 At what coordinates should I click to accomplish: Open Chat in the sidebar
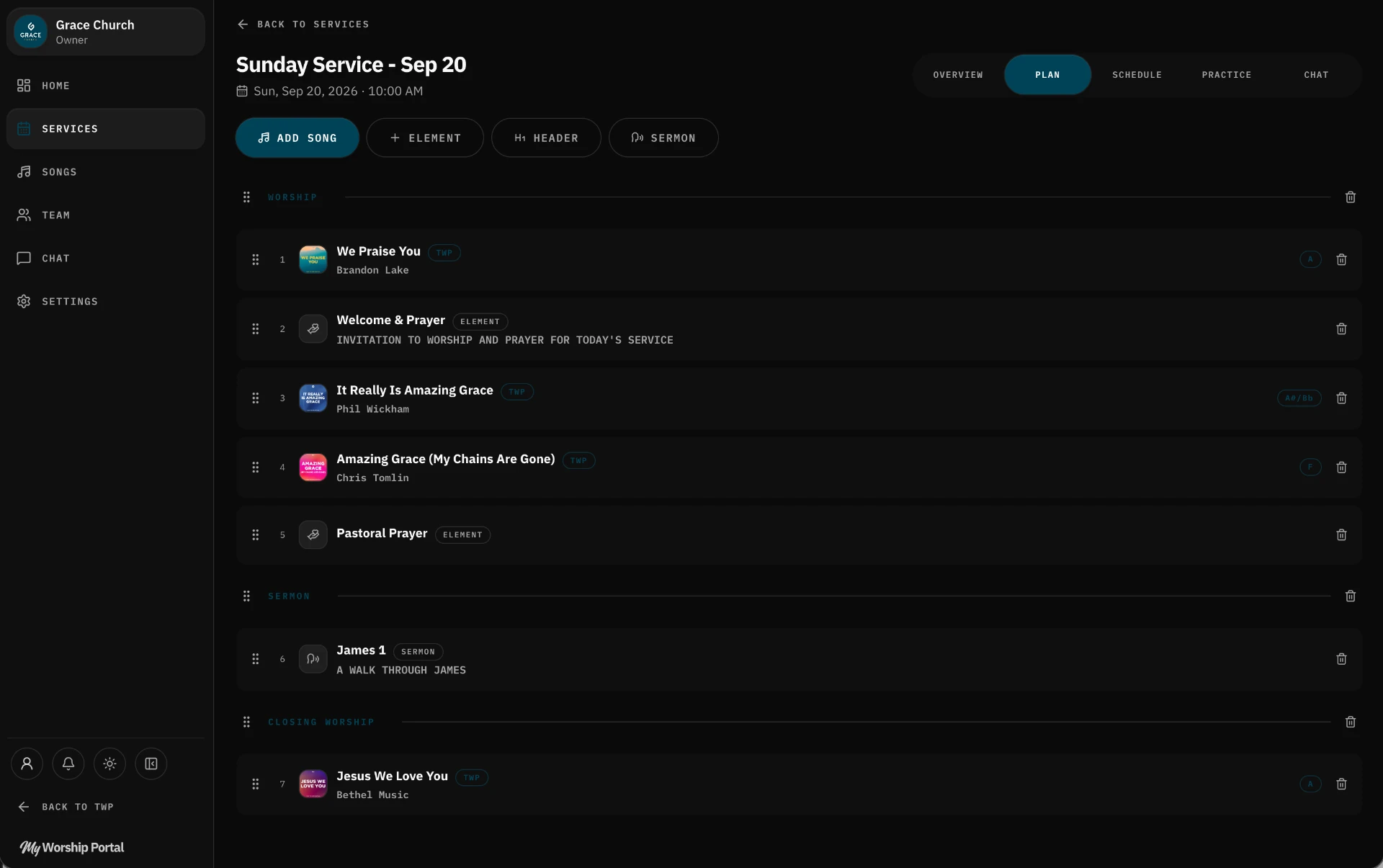point(106,259)
